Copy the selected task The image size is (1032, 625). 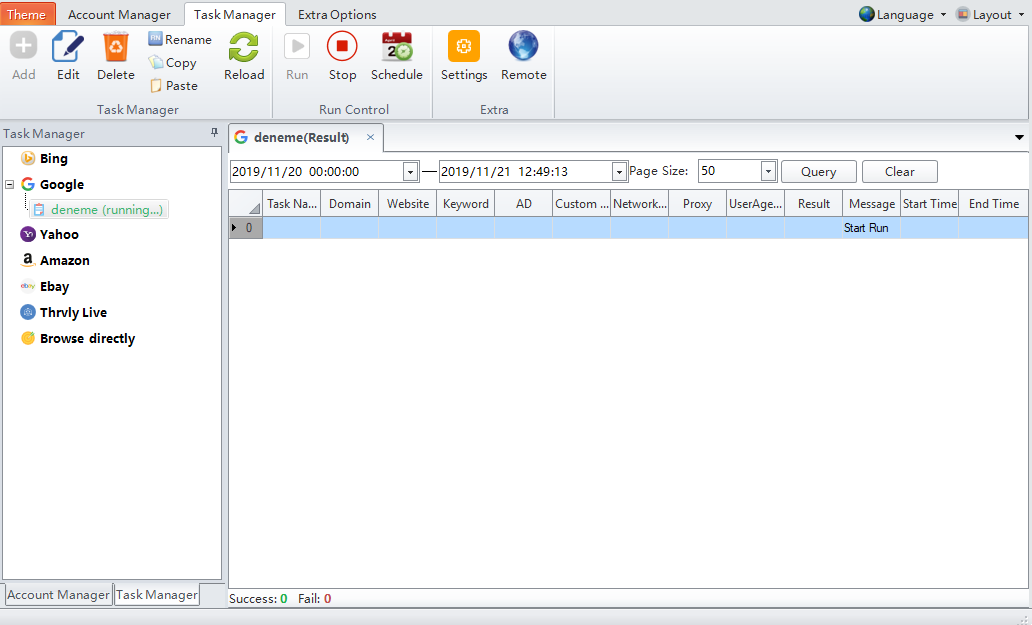coord(173,62)
